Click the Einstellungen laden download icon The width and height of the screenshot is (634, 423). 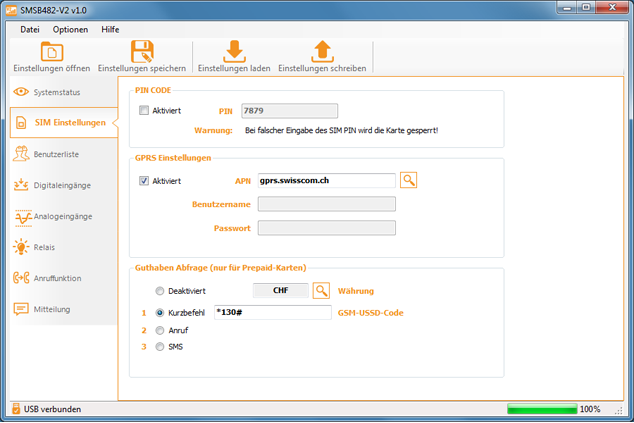[234, 52]
